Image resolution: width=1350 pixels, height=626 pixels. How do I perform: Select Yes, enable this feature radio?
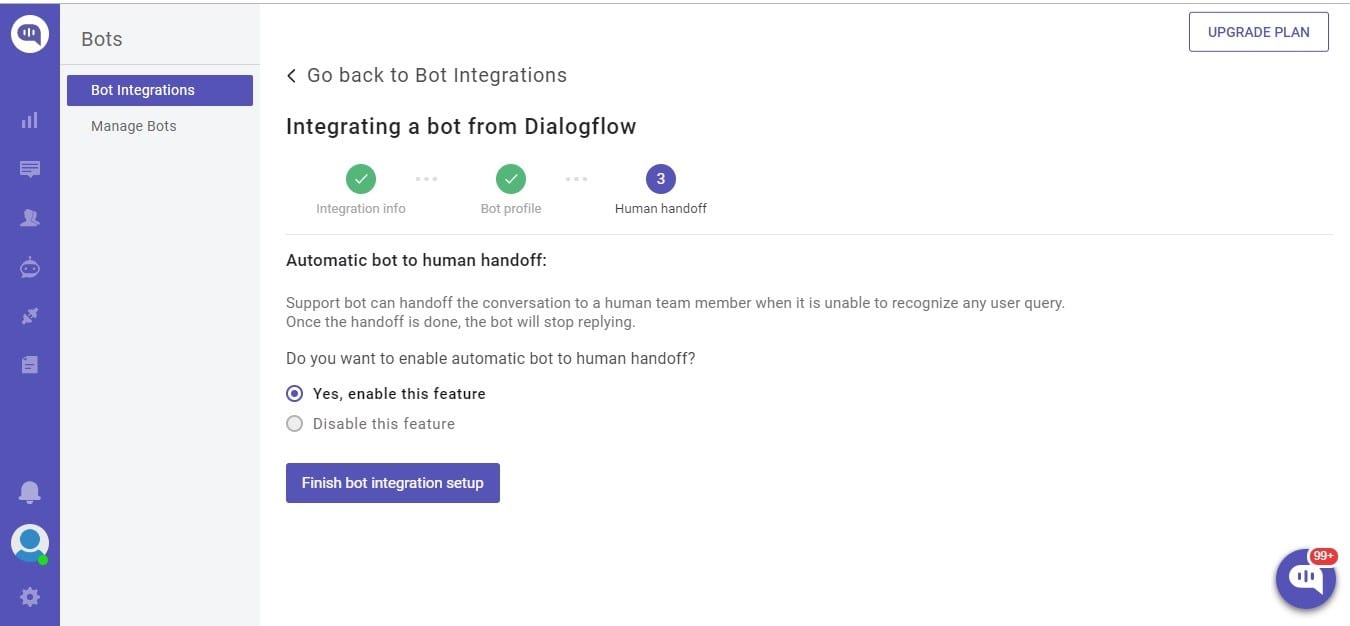tap(294, 394)
